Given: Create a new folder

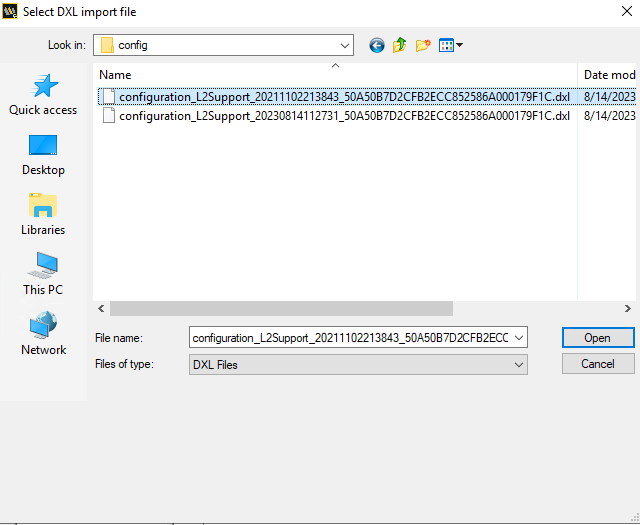Looking at the screenshot, I should coord(423,45).
